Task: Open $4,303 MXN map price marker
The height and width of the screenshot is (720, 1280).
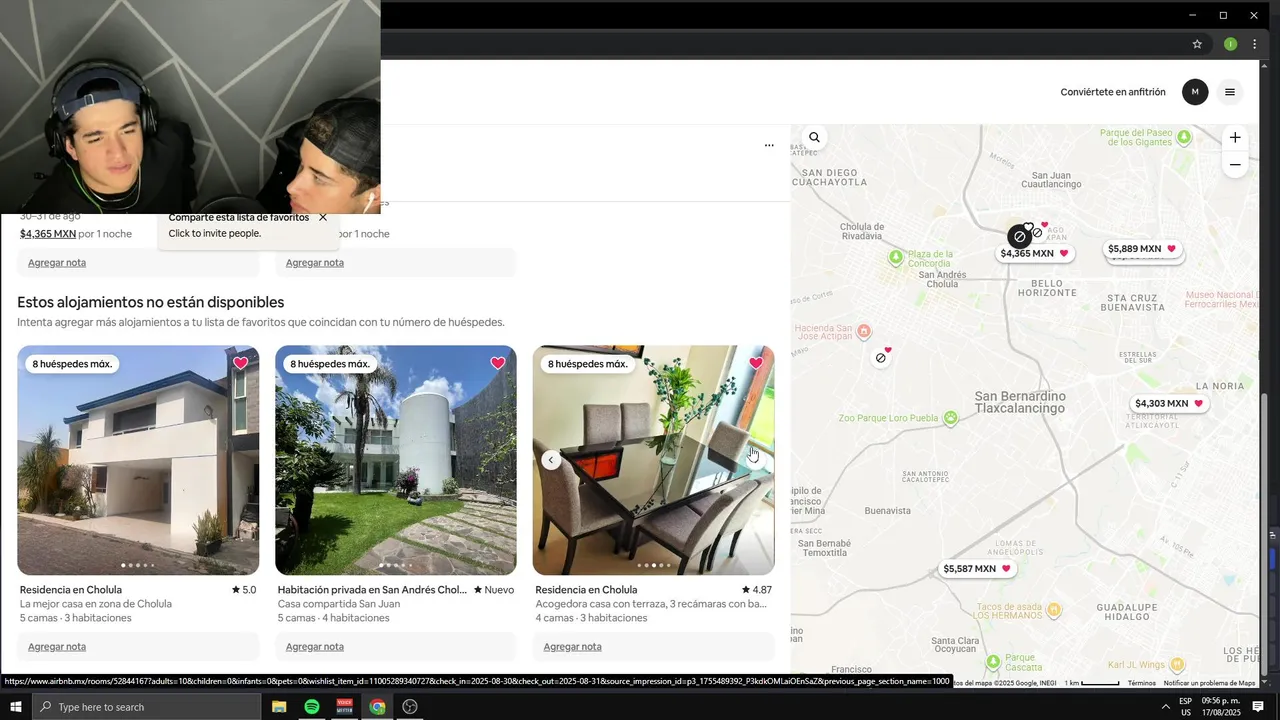Action: pyautogui.click(x=1170, y=404)
